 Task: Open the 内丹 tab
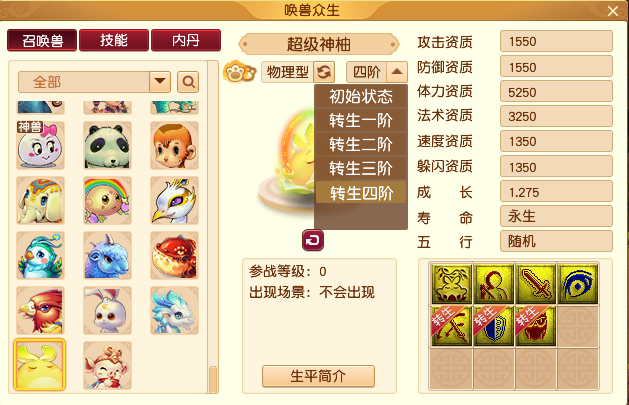click(x=186, y=40)
